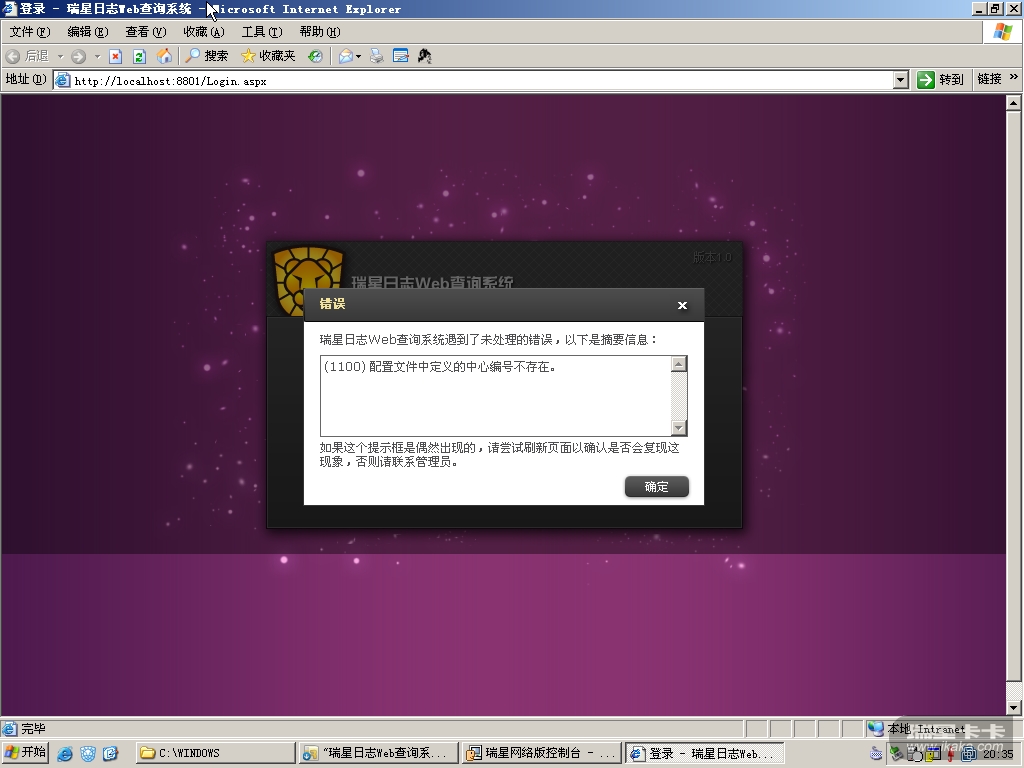
Task: Click the first system tray icon
Action: (x=876, y=754)
